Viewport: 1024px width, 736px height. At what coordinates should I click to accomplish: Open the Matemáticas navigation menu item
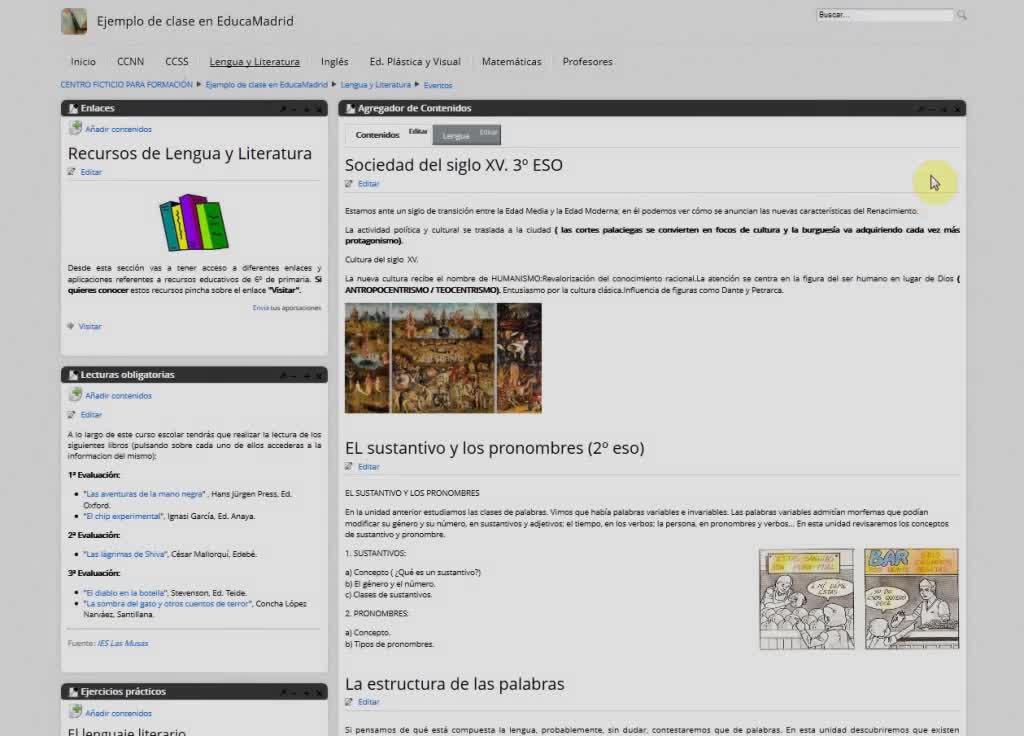tap(511, 62)
